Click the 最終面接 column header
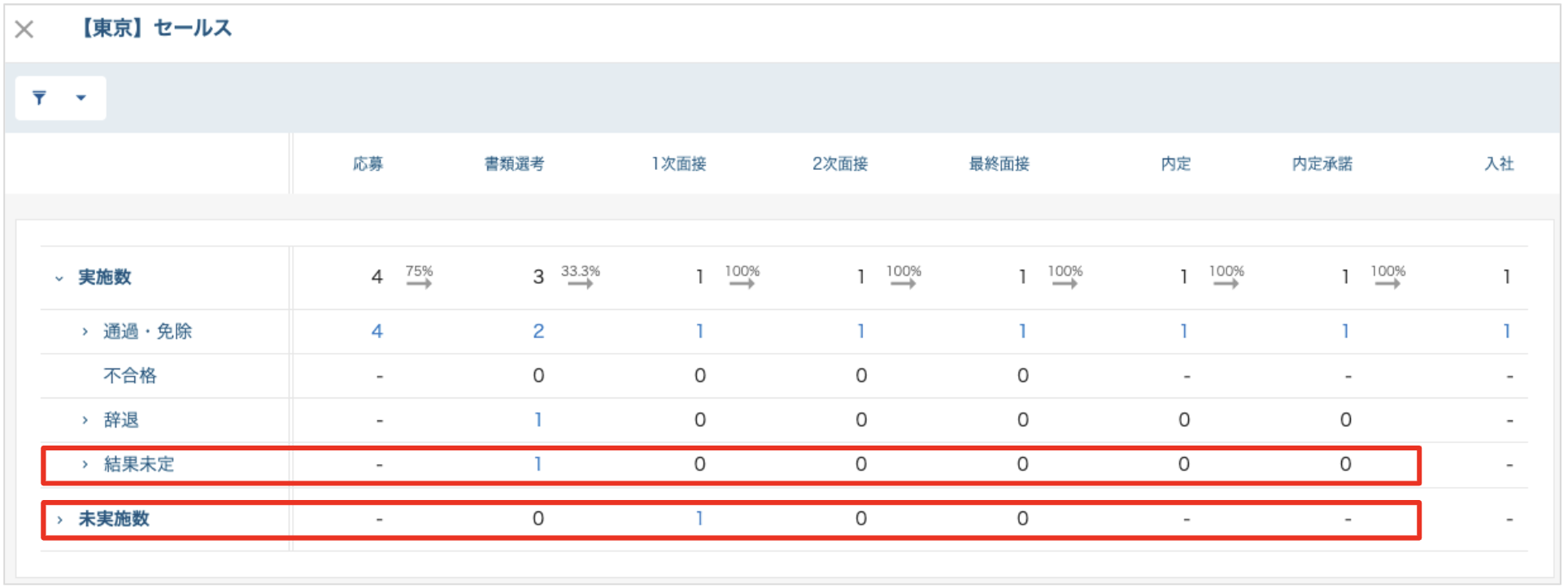 coord(999,164)
